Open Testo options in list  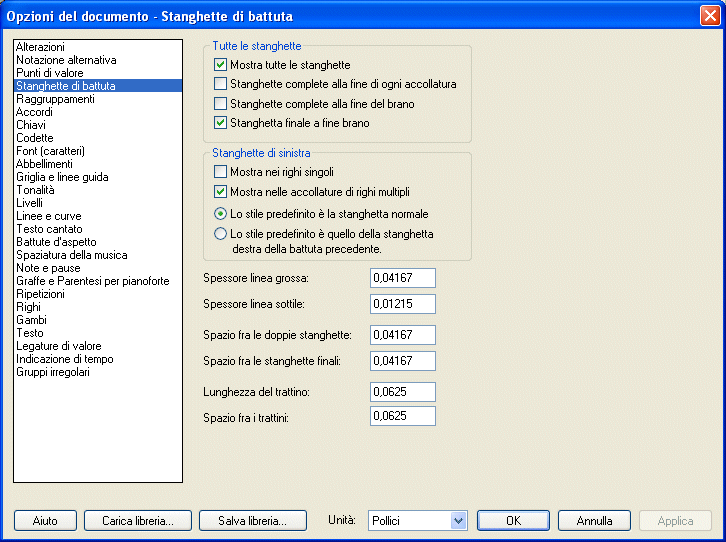[x=98, y=332]
